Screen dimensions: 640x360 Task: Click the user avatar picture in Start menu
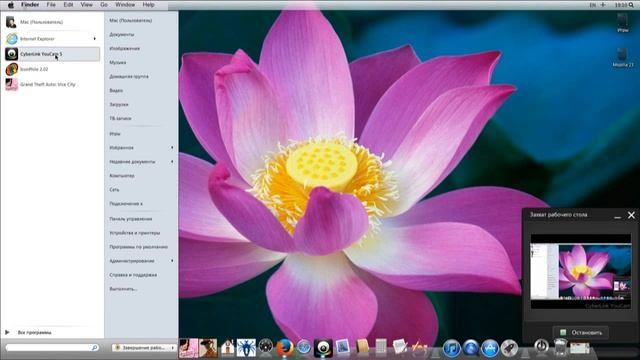click(11, 22)
